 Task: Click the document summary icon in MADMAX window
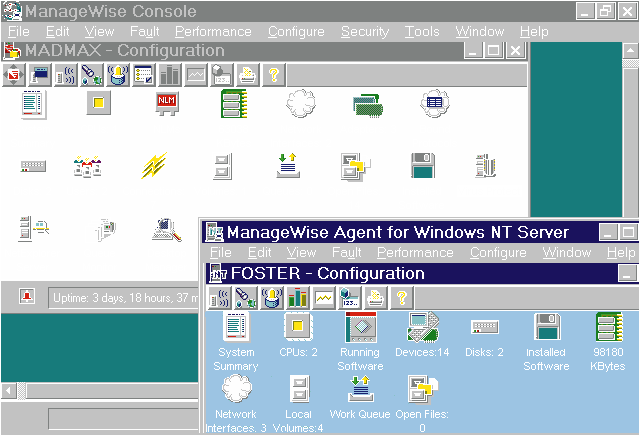[x=34, y=105]
